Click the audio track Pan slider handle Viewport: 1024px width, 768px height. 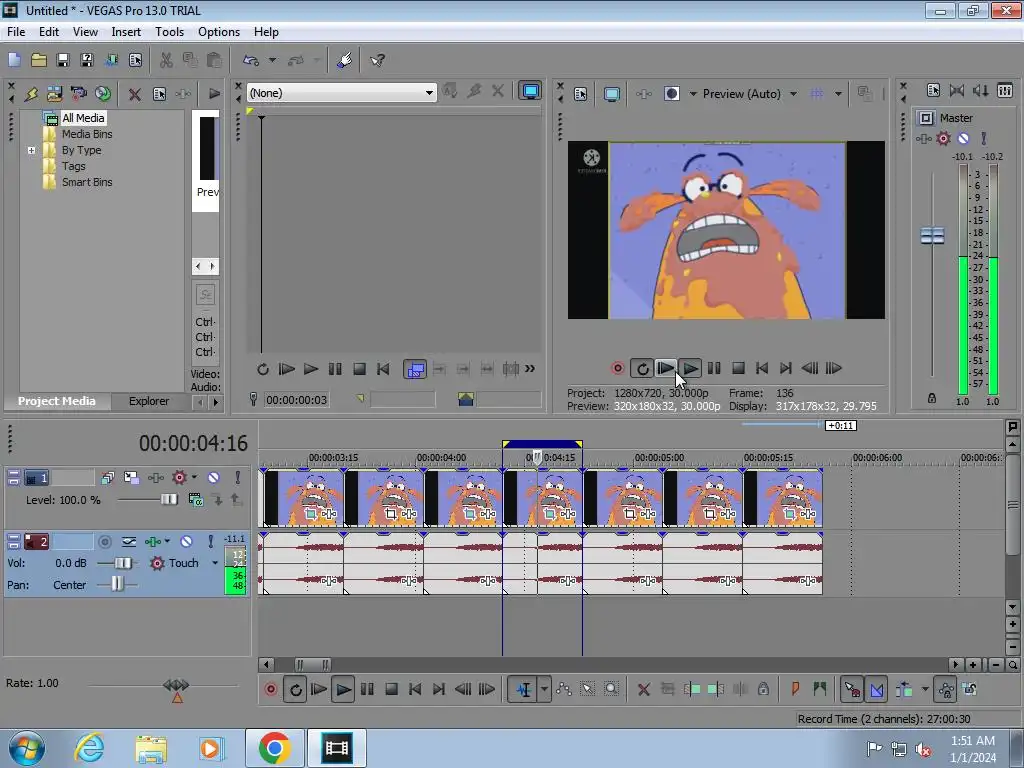[117, 584]
